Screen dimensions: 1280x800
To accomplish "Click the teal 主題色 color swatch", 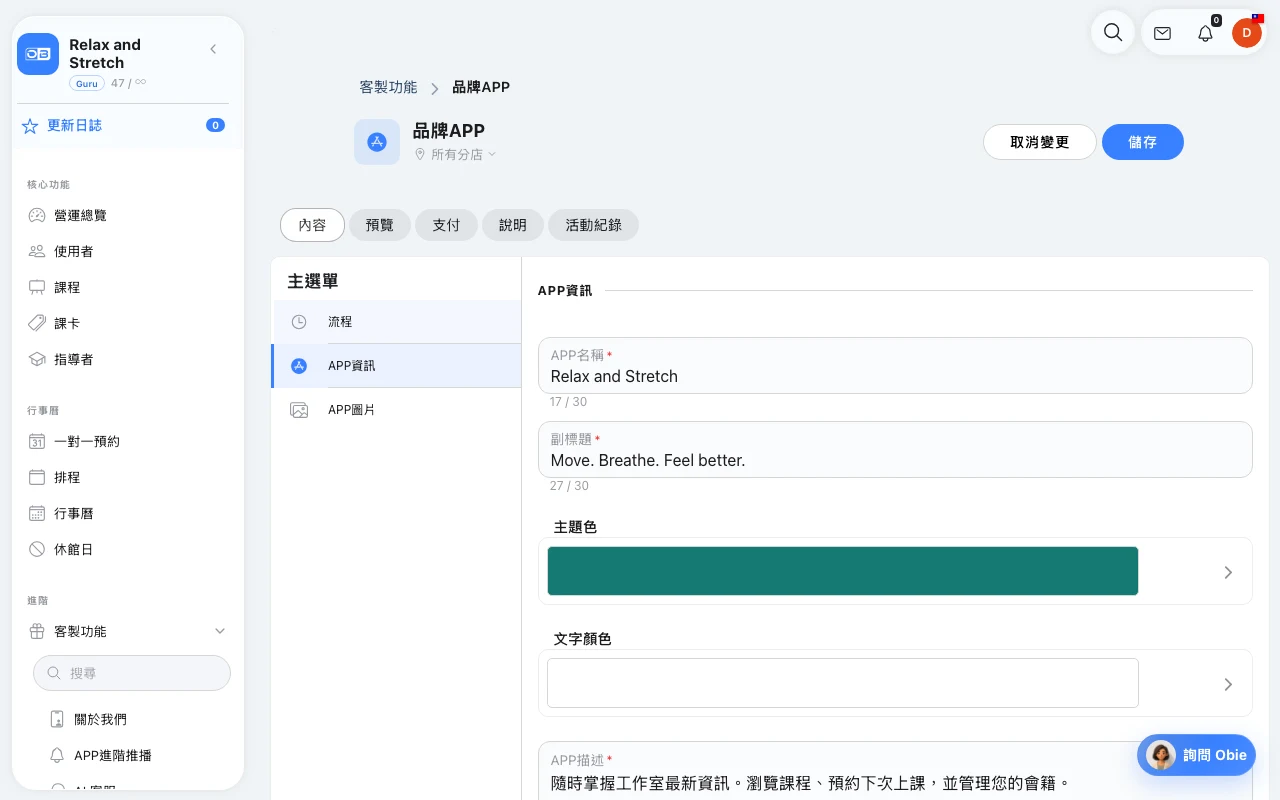I will pyautogui.click(x=842, y=571).
